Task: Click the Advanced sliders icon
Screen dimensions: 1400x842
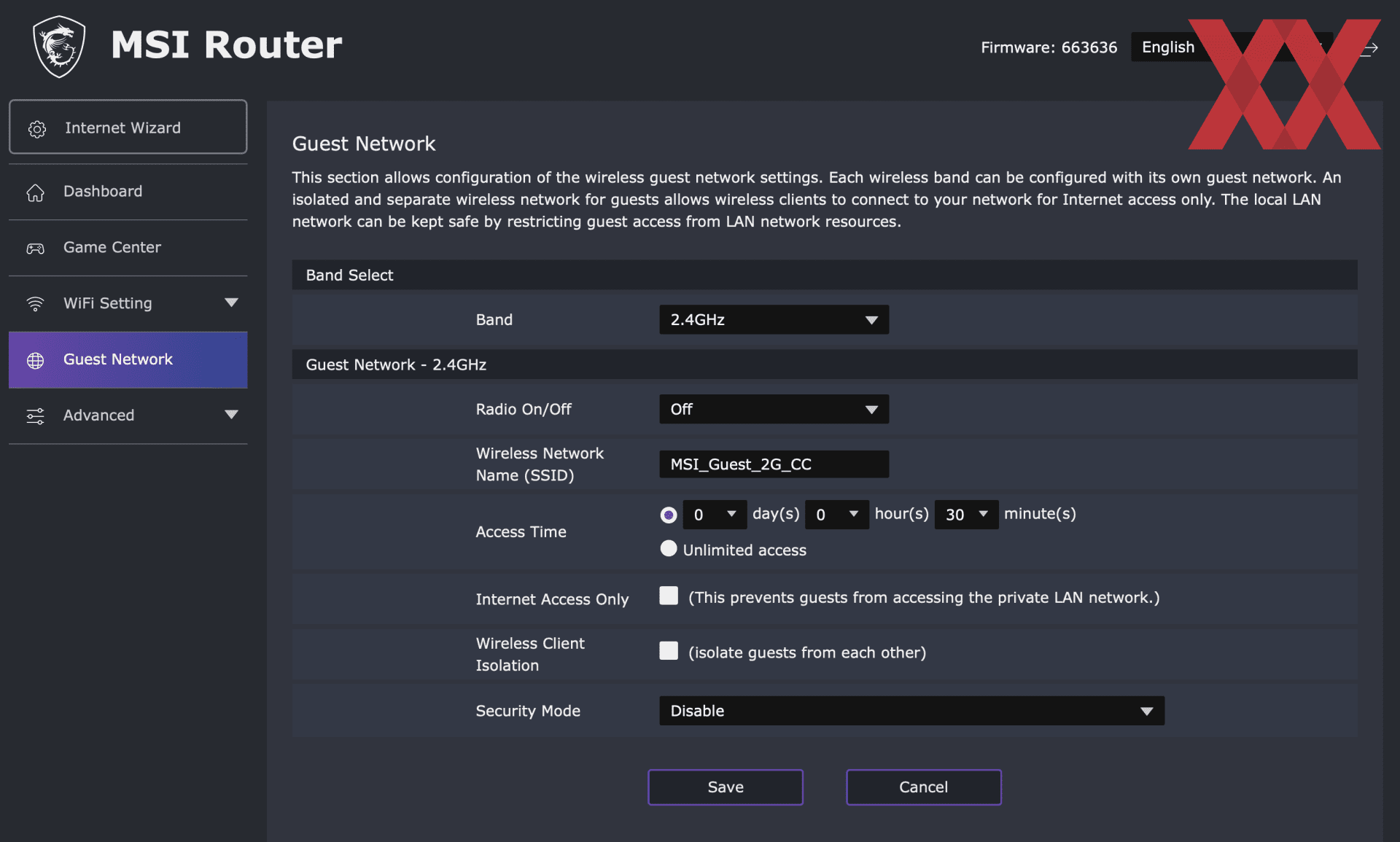Action: pos(35,416)
